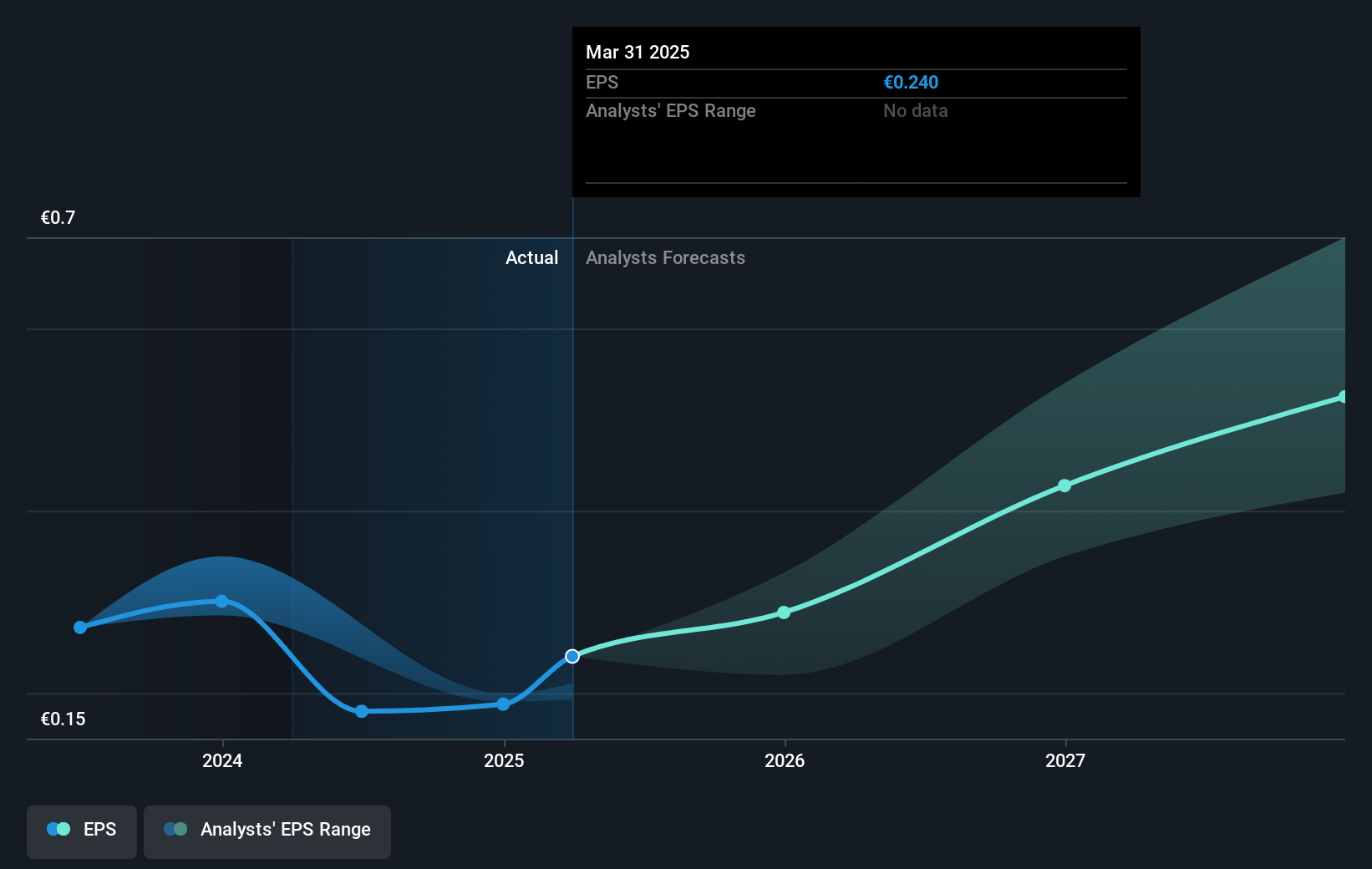Select the Mar 31 2025 EPS data point
The width and height of the screenshot is (1372, 869).
[572, 657]
